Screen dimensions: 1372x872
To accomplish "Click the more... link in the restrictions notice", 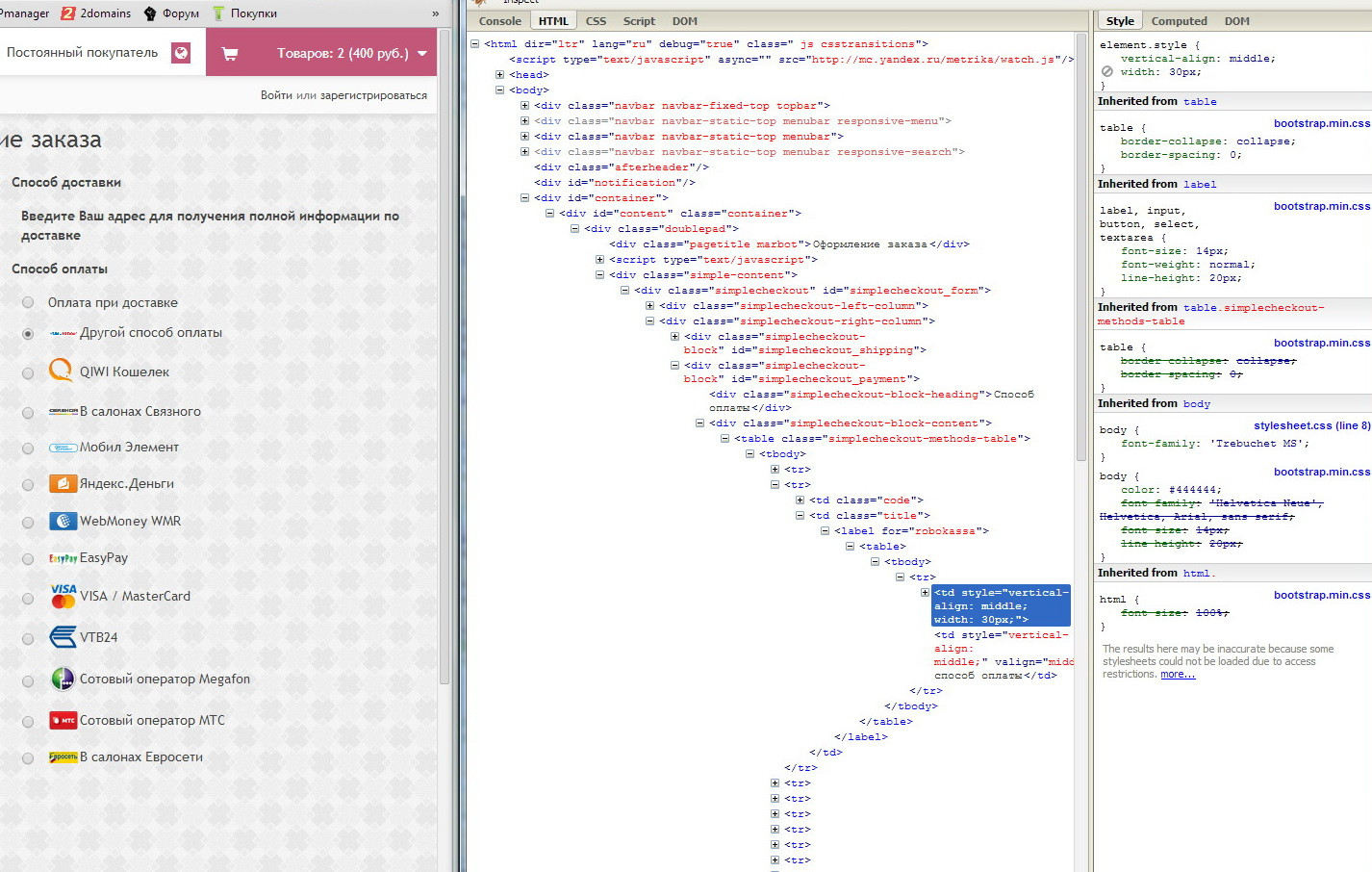I will (x=1178, y=675).
